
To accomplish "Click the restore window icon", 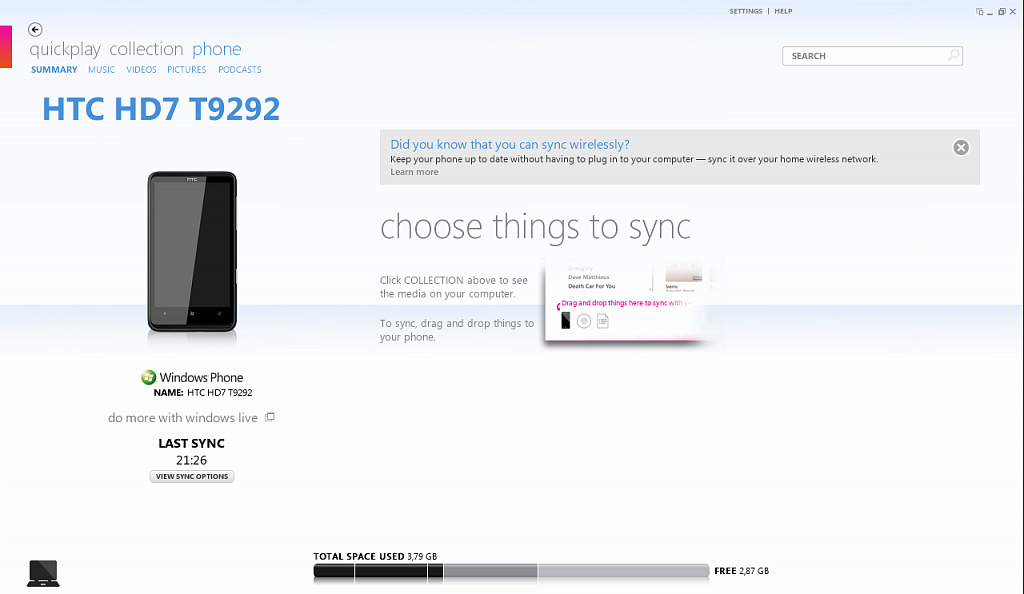I will tap(1002, 12).
